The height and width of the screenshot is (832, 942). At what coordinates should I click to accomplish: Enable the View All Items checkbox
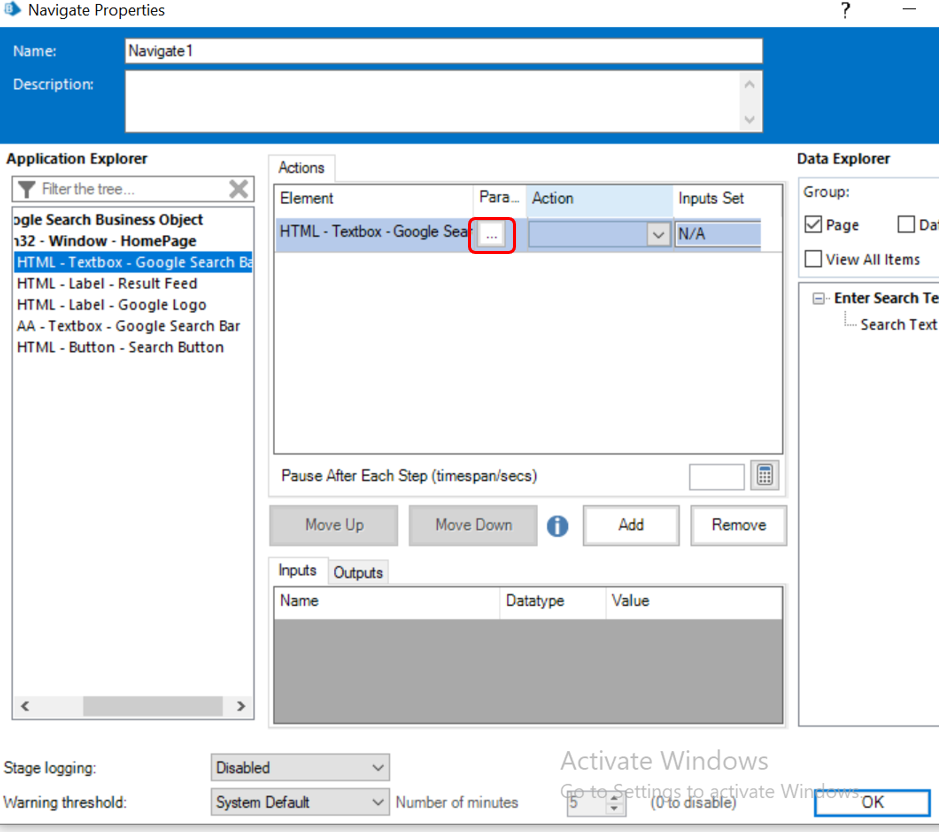[x=813, y=259]
